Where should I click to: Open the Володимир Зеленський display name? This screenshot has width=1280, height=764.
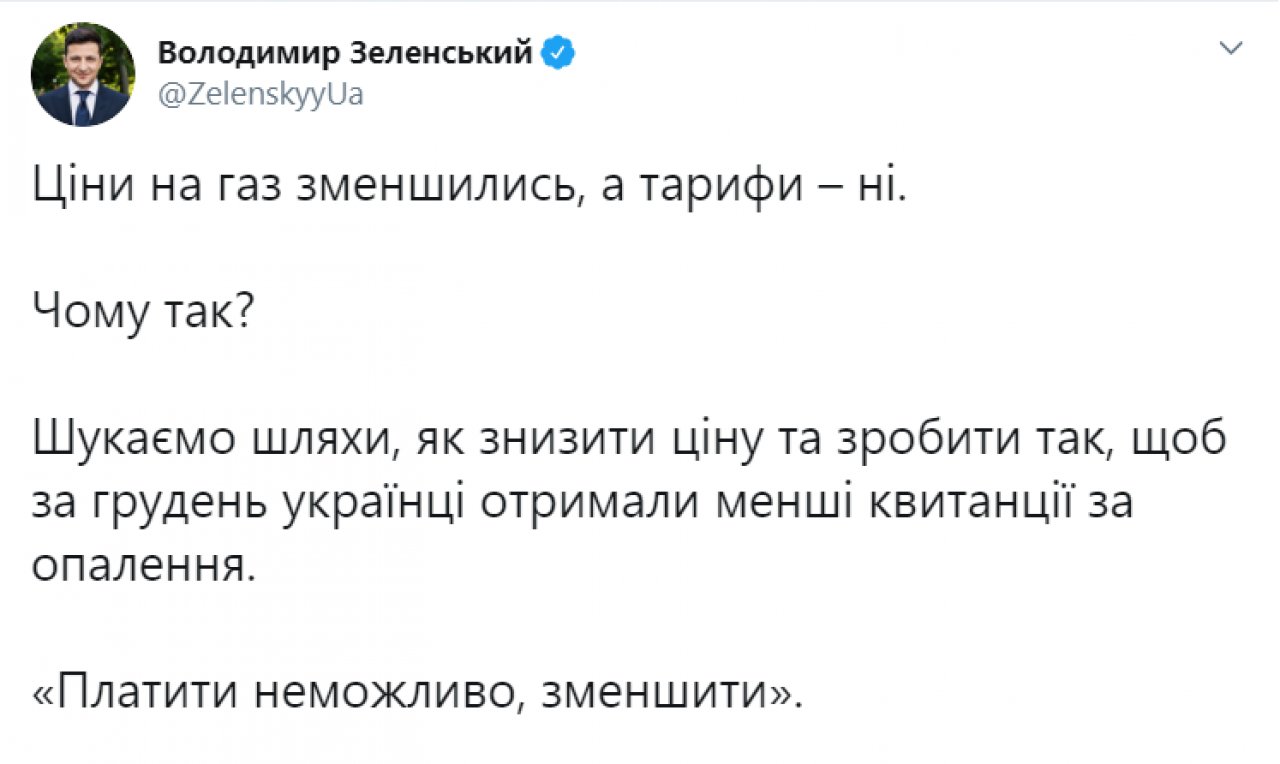click(x=345, y=53)
